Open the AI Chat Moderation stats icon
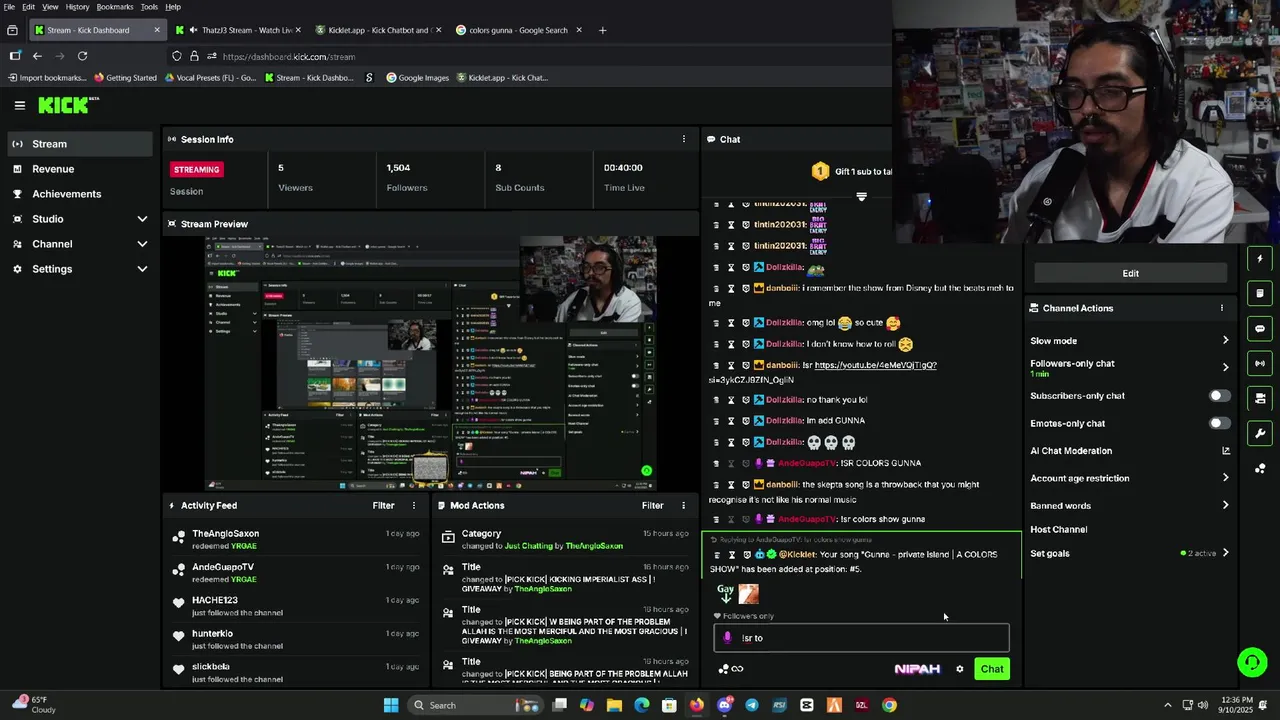 [x=1226, y=451]
